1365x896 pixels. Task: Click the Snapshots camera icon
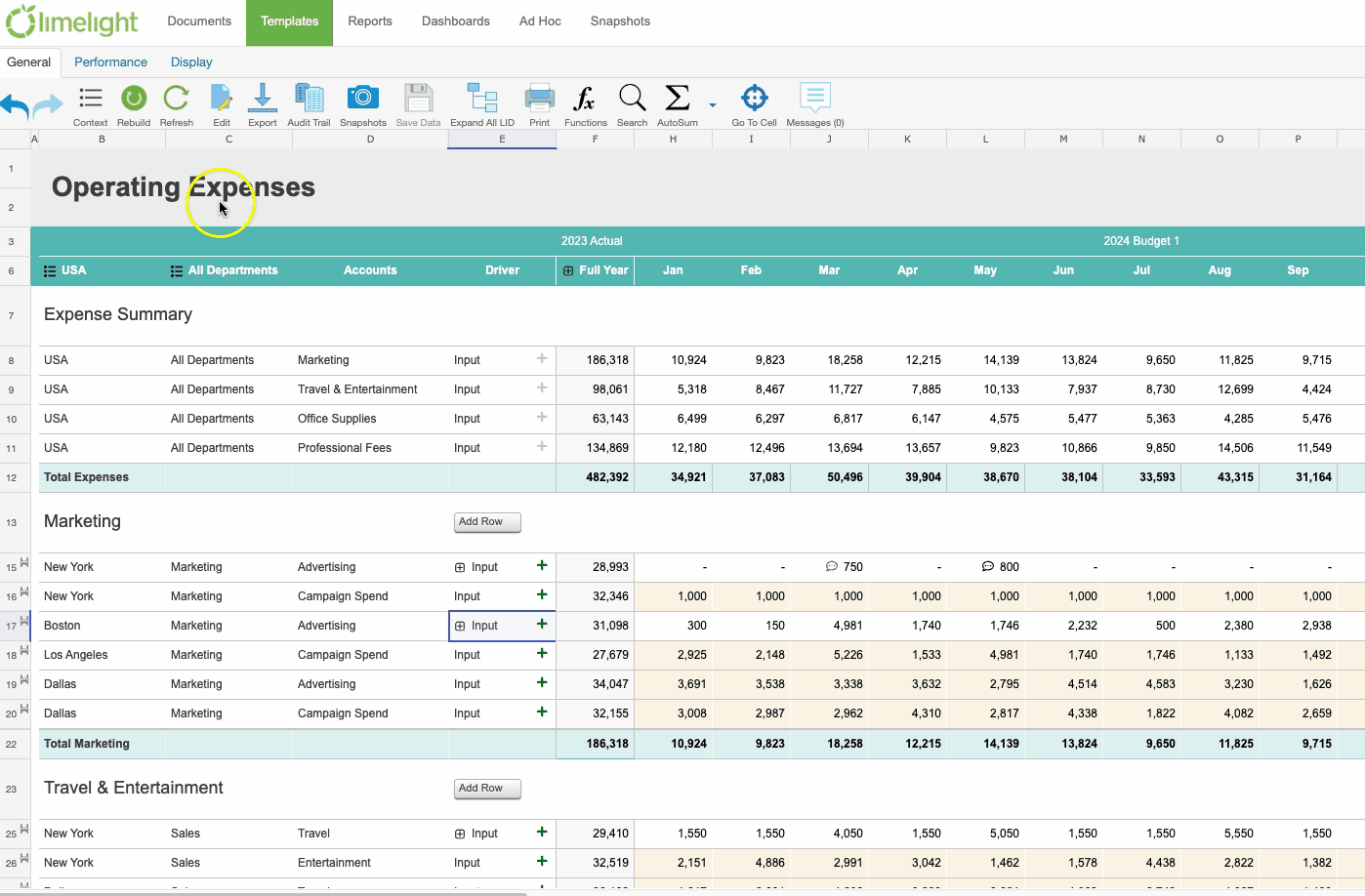coord(363,99)
